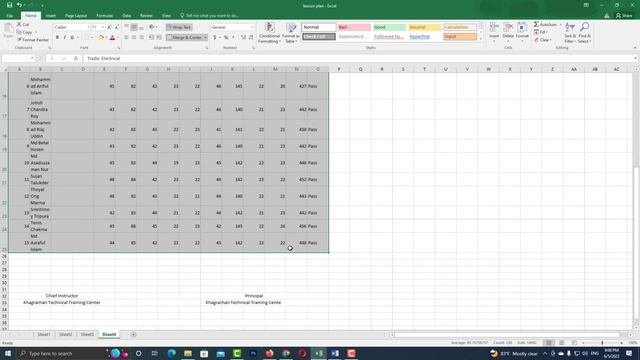Decrease the font size
Image resolution: width=640 pixels, height=360 pixels.
(116, 27)
